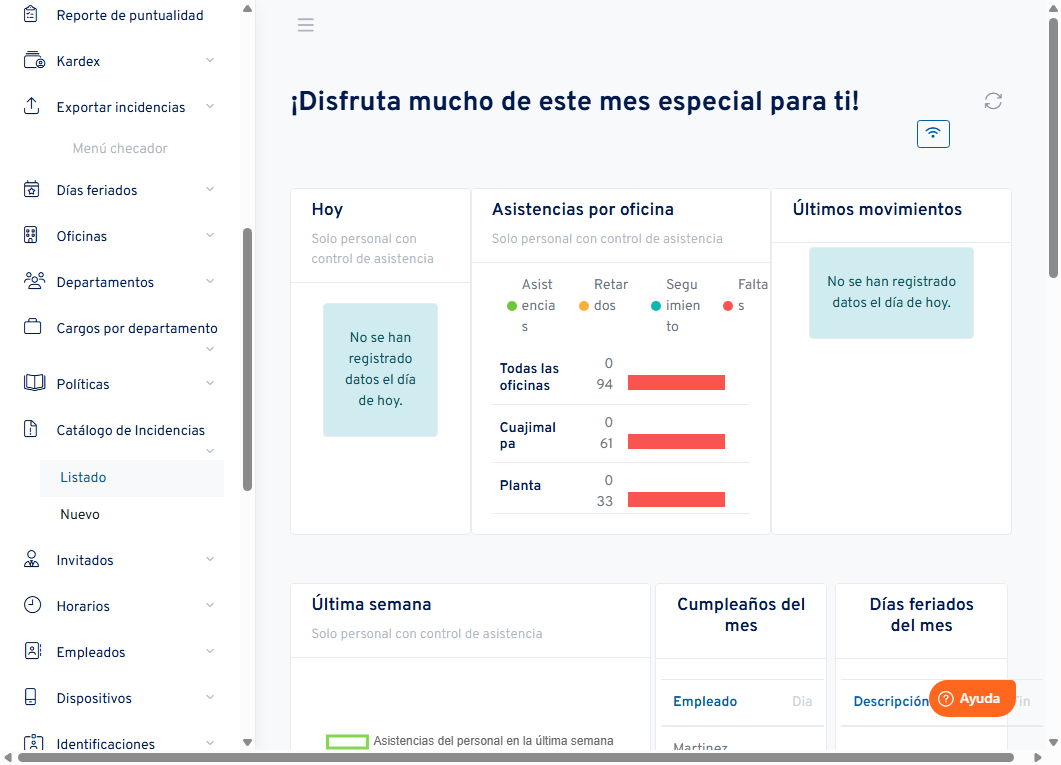Click the Cumpleaños del mes heading
Image resolution: width=1061 pixels, height=765 pixels.
click(x=741, y=615)
